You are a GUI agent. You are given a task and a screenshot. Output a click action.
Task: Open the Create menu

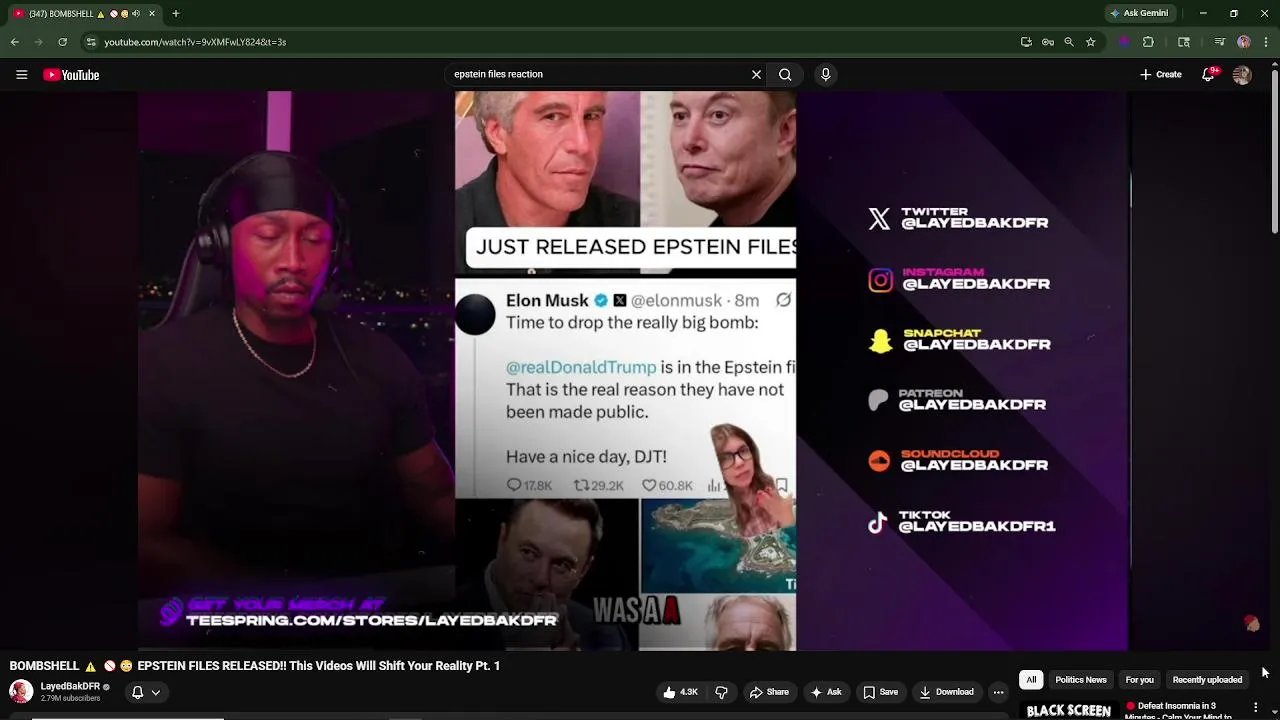click(x=1161, y=74)
